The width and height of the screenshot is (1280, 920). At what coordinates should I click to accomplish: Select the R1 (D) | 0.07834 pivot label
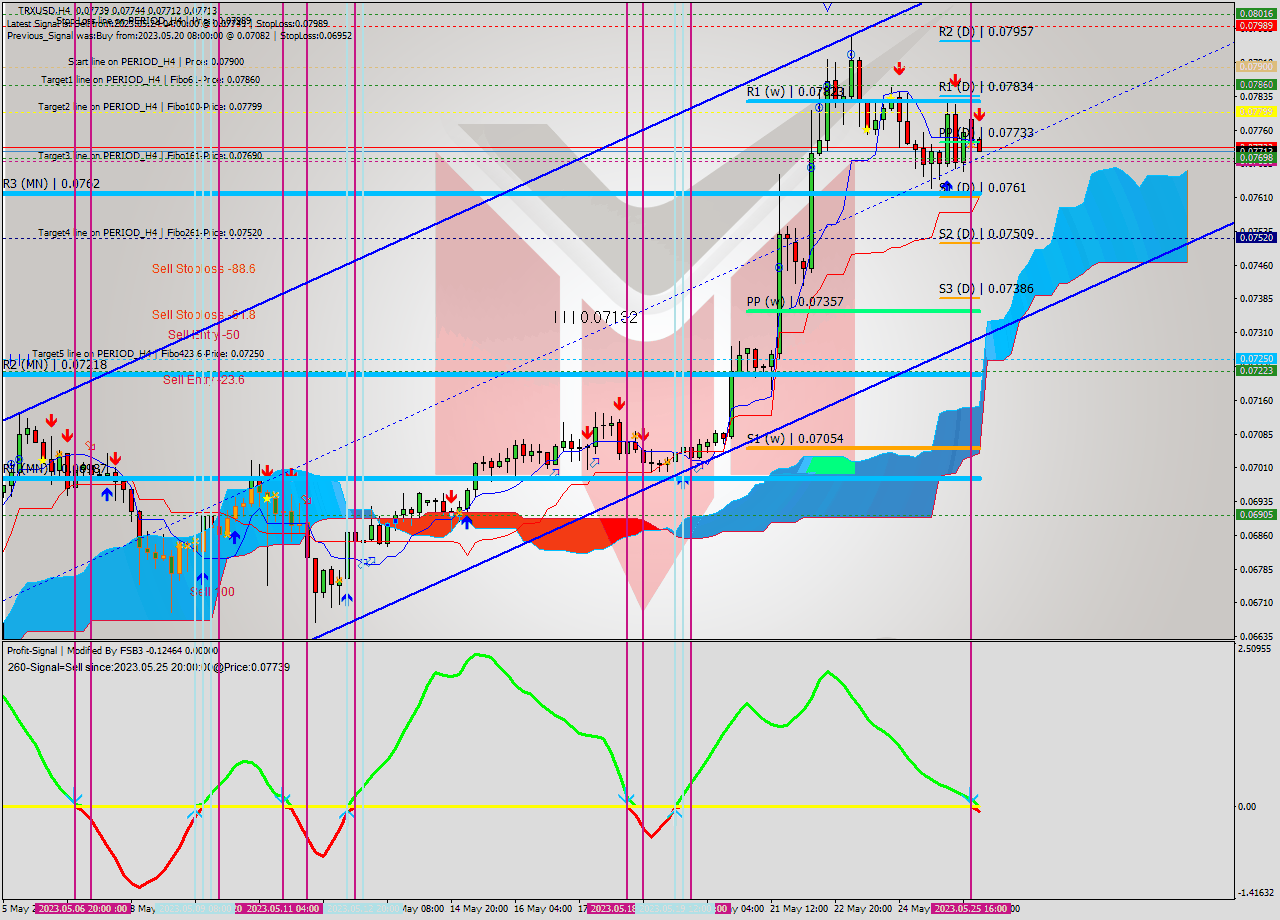(986, 87)
